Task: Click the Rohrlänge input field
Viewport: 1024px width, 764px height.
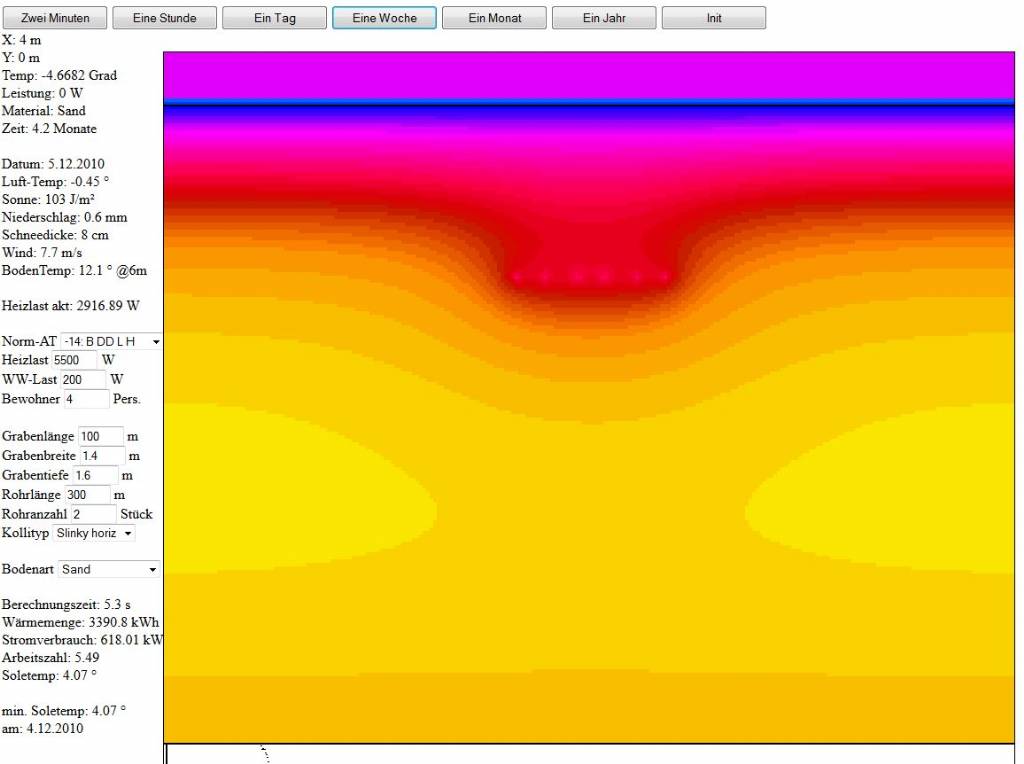Action: pos(88,495)
